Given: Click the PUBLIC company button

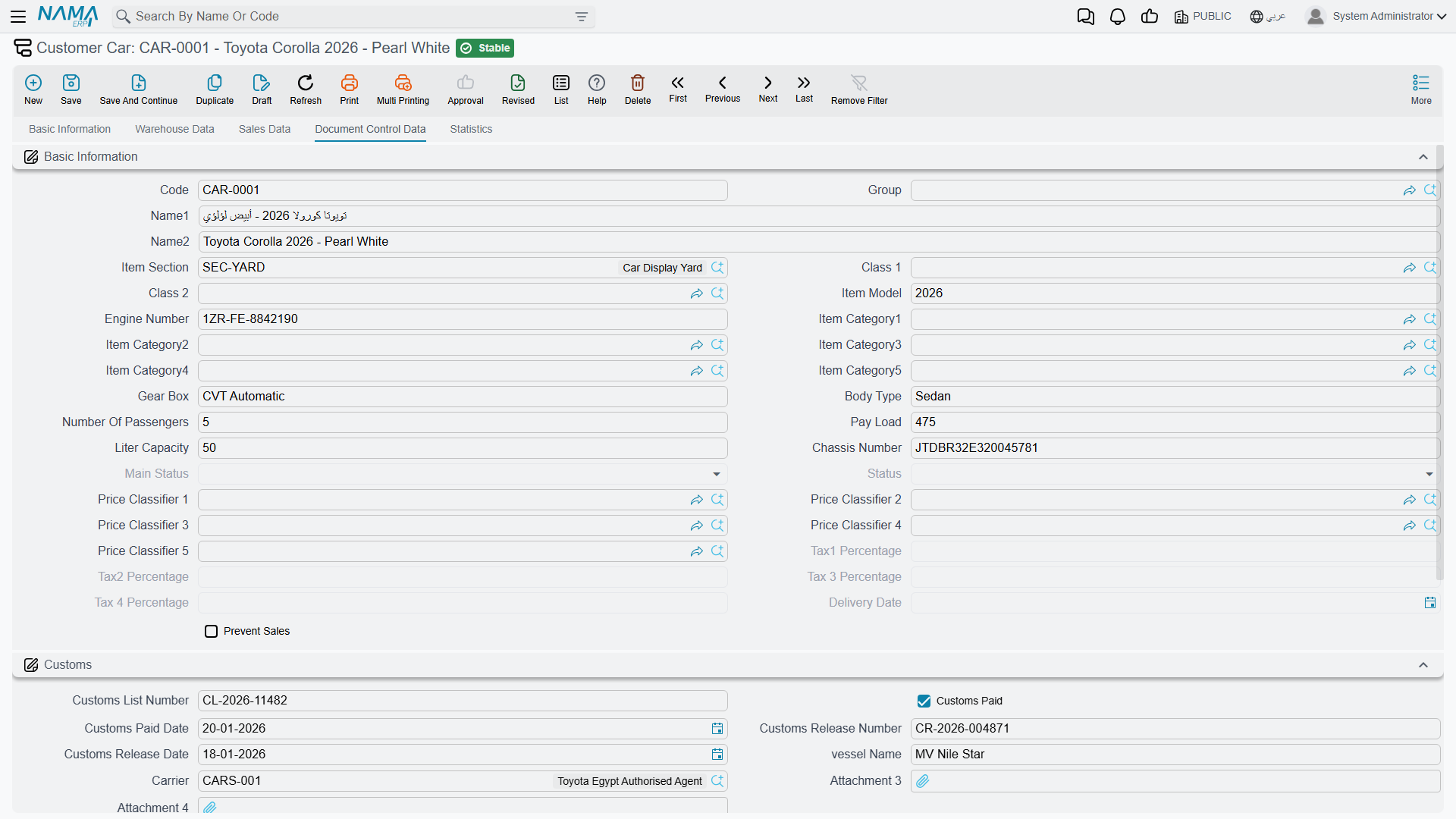Looking at the screenshot, I should (x=1203, y=17).
